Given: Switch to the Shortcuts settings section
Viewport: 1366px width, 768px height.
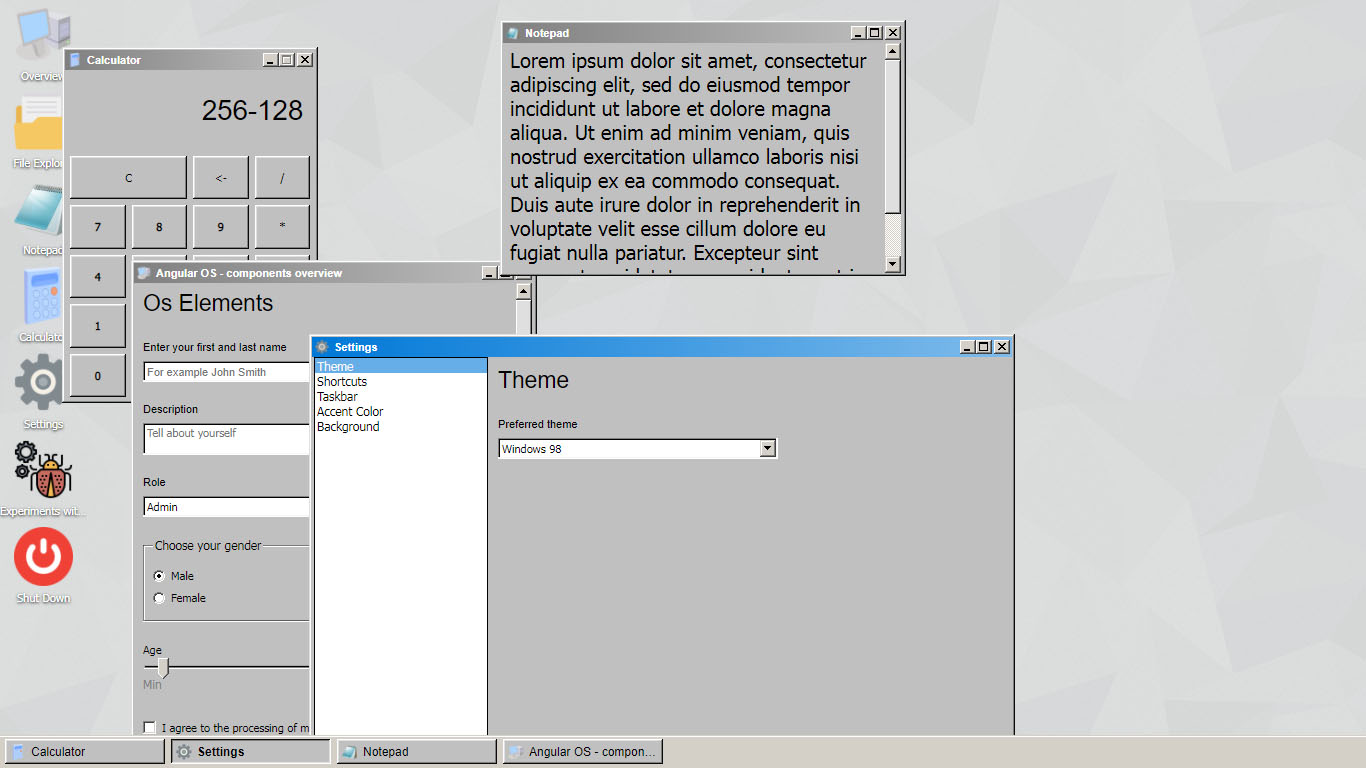Looking at the screenshot, I should pos(342,381).
